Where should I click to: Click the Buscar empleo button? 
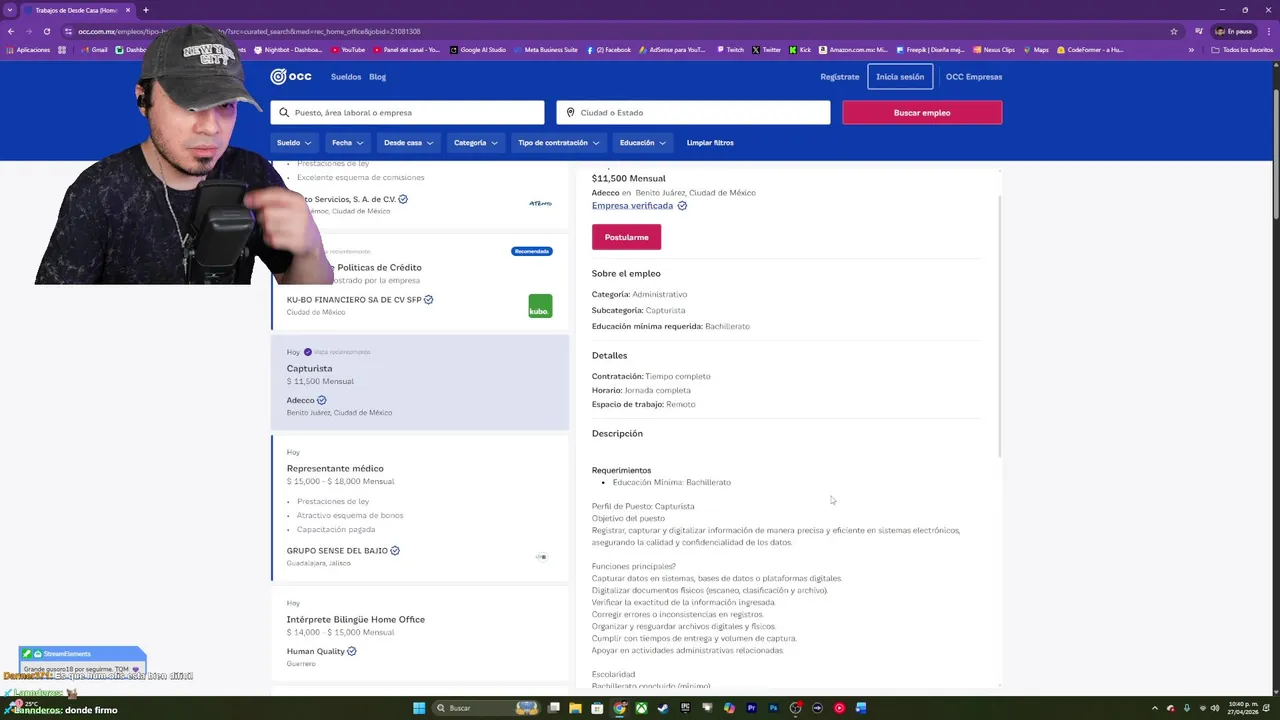click(922, 113)
